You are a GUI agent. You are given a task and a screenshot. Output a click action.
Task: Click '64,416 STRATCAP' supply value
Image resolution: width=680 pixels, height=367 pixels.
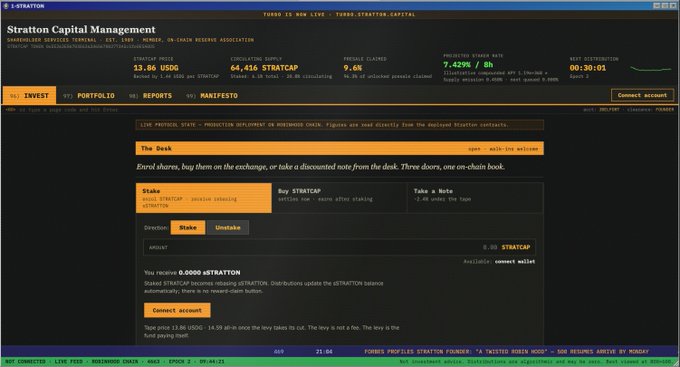tap(264, 68)
